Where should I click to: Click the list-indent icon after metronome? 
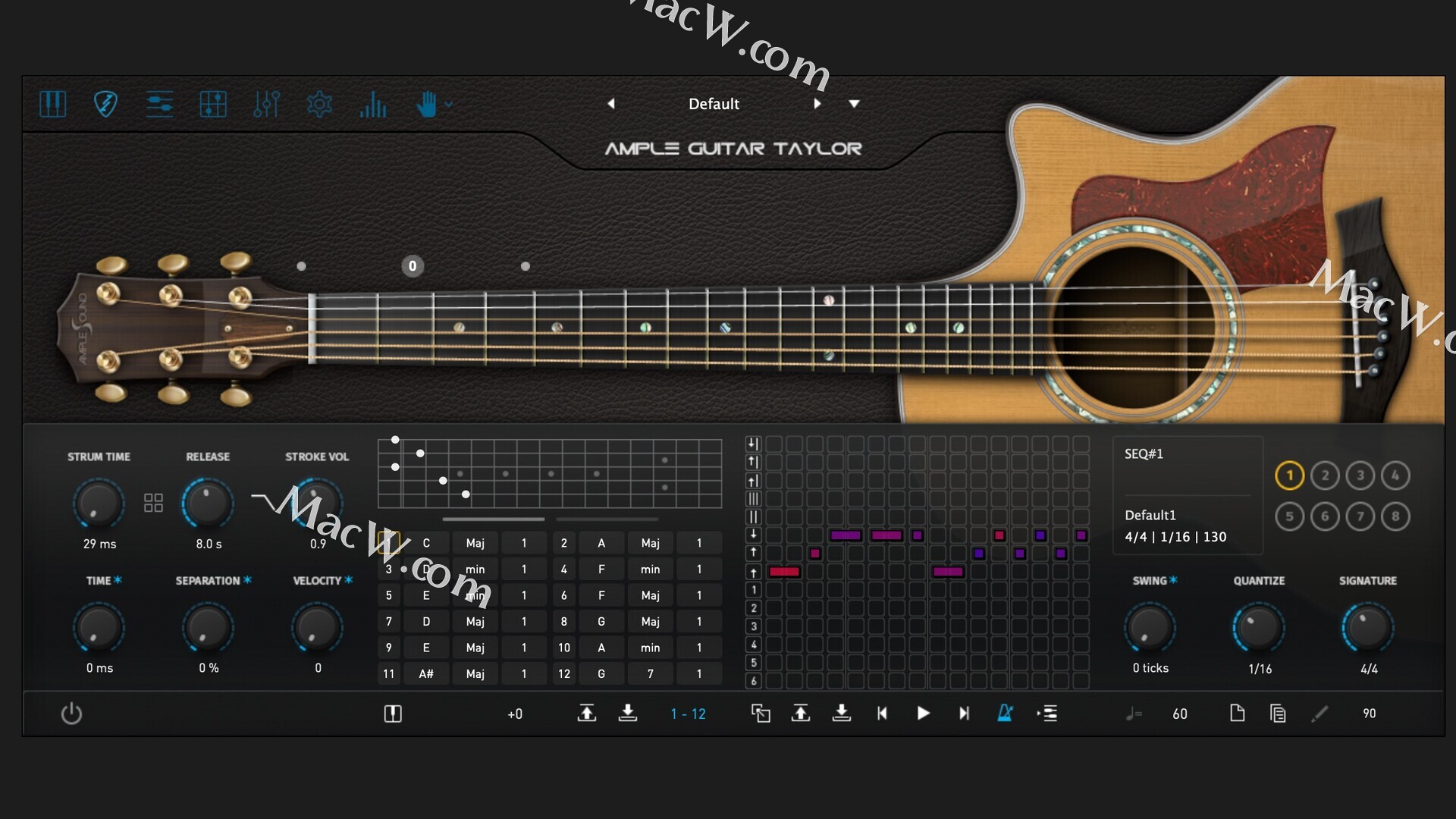1047,713
